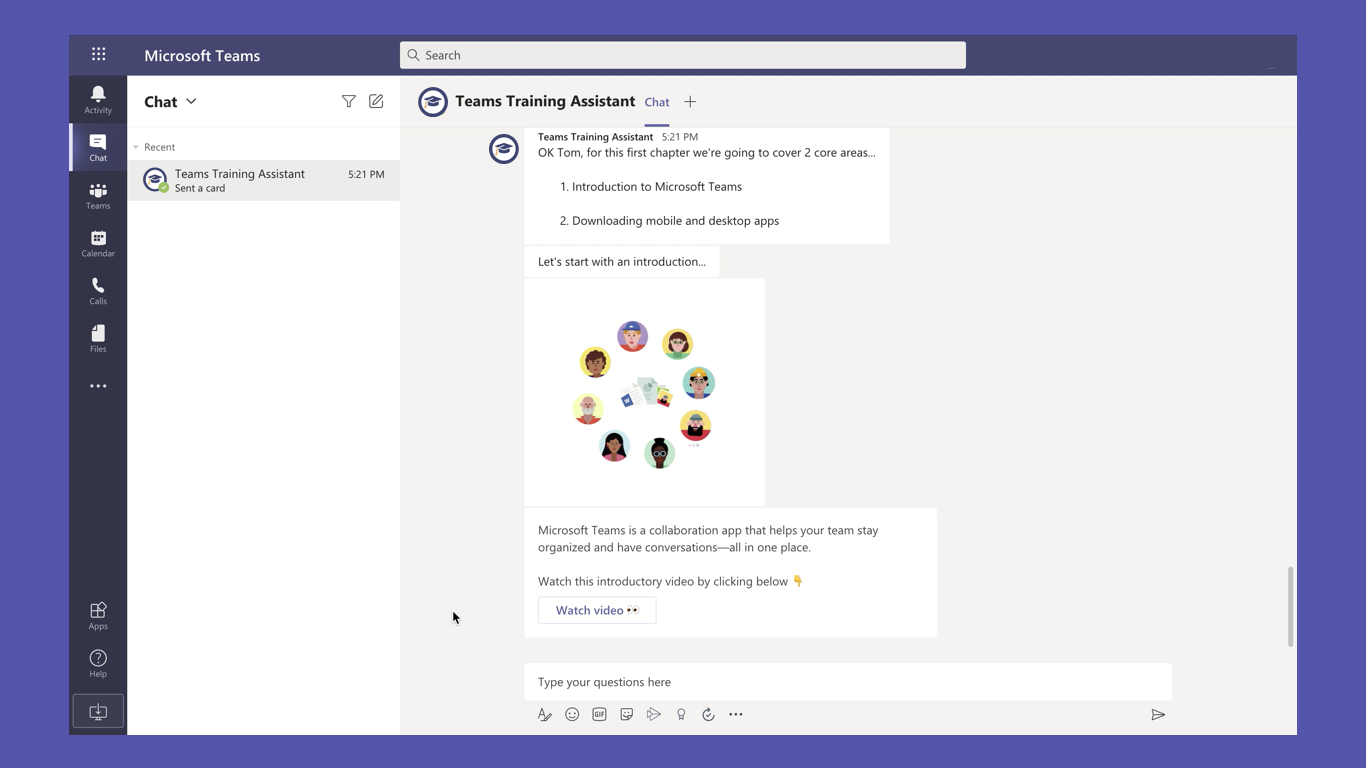Click the approvals loop icon in compose bar
The height and width of the screenshot is (768, 1366).
click(708, 714)
